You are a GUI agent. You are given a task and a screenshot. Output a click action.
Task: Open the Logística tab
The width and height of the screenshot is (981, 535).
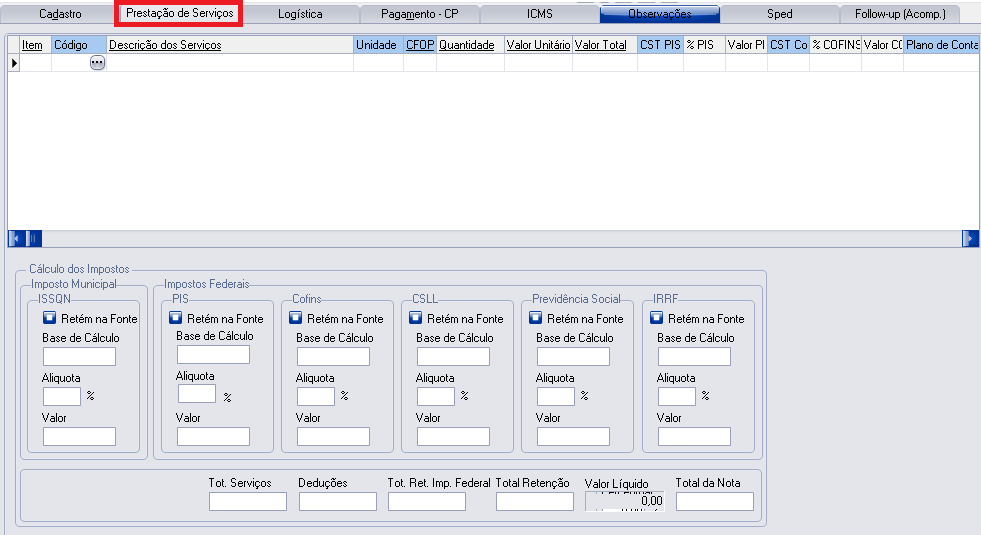(300, 15)
